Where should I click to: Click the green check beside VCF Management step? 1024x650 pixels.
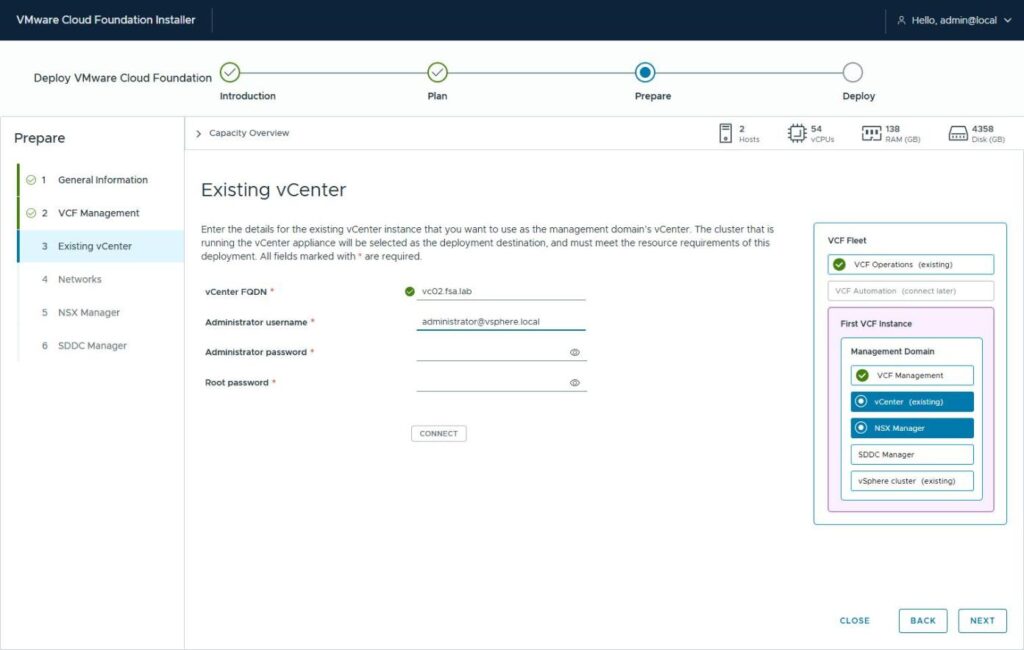point(31,213)
